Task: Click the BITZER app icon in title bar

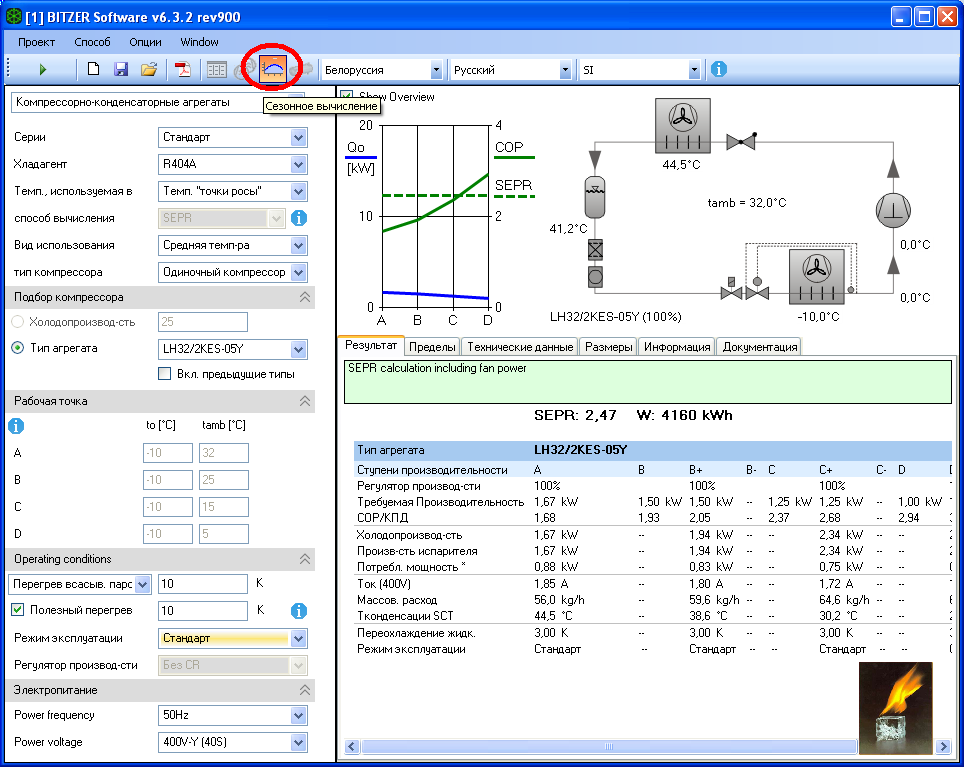Action: click(x=14, y=17)
